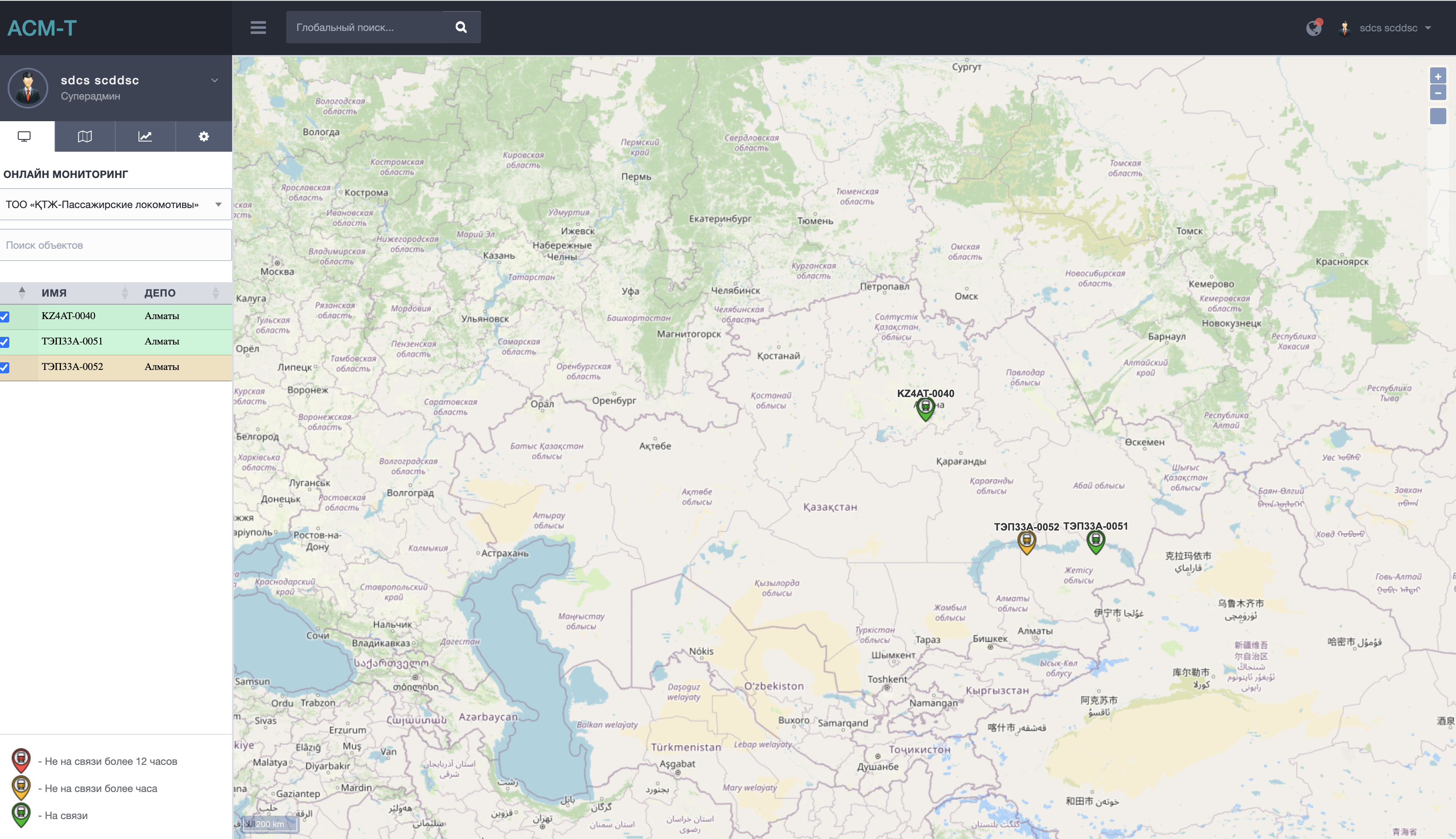Open the notifications globe icon
The width and height of the screenshot is (1456, 839).
click(1313, 28)
